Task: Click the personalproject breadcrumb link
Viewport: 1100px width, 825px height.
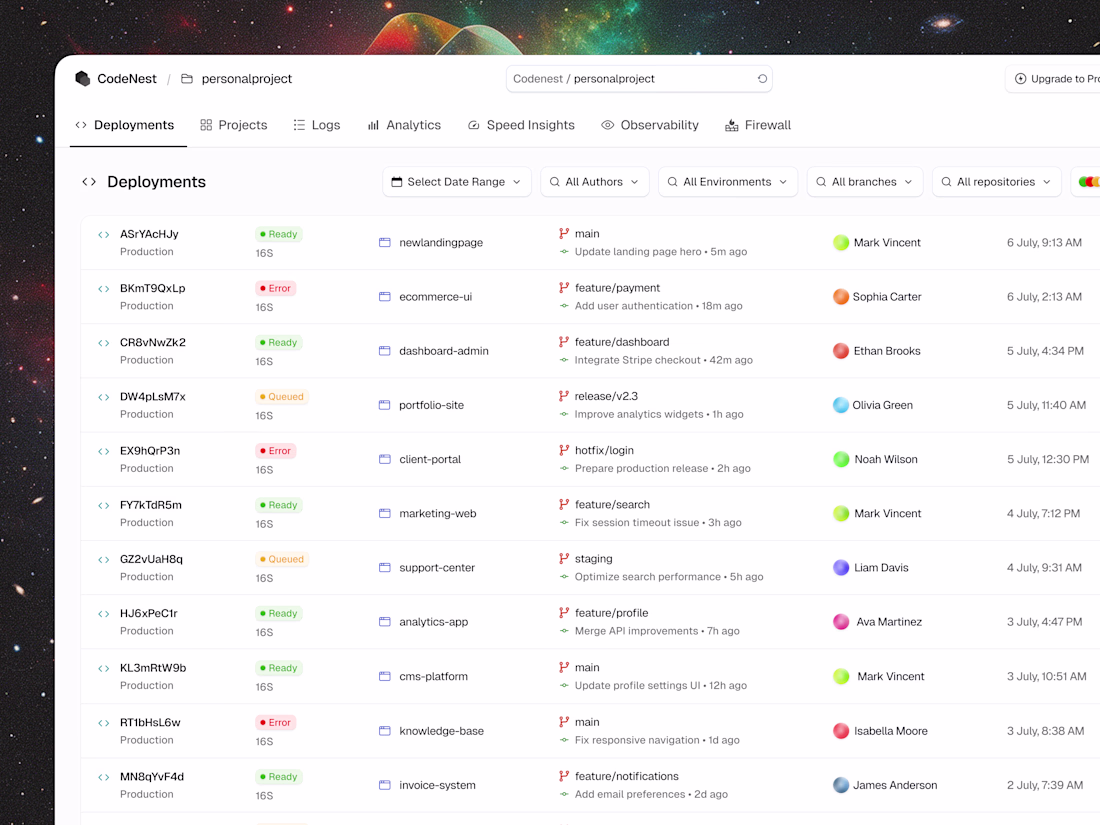Action: click(247, 79)
